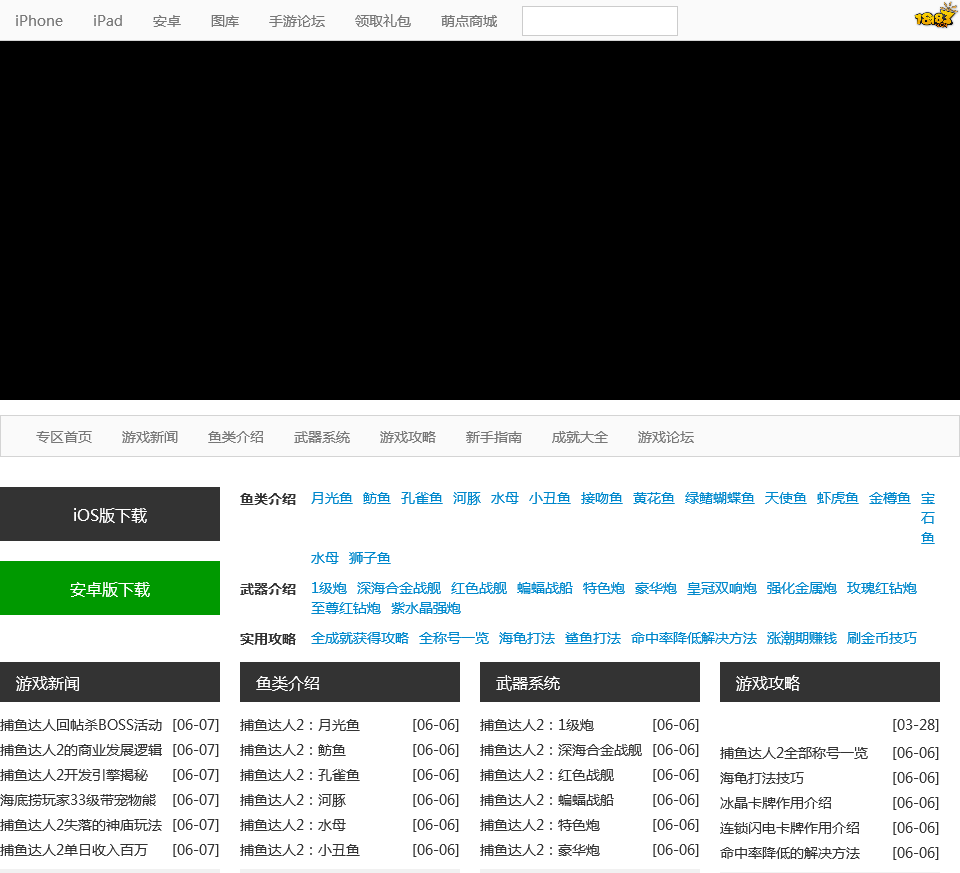
Task: Go to the 安卓 section
Action: click(x=167, y=21)
